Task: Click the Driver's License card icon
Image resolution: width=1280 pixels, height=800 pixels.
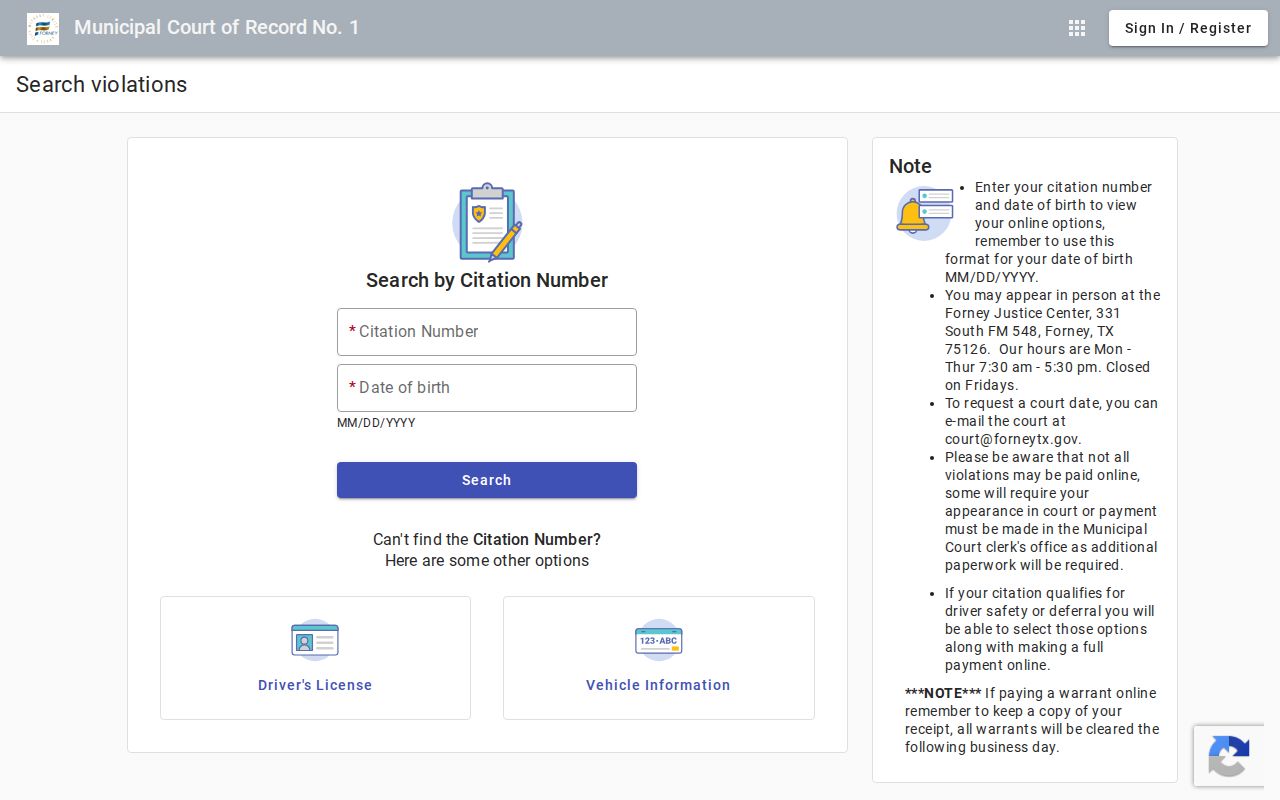Action: coord(315,640)
